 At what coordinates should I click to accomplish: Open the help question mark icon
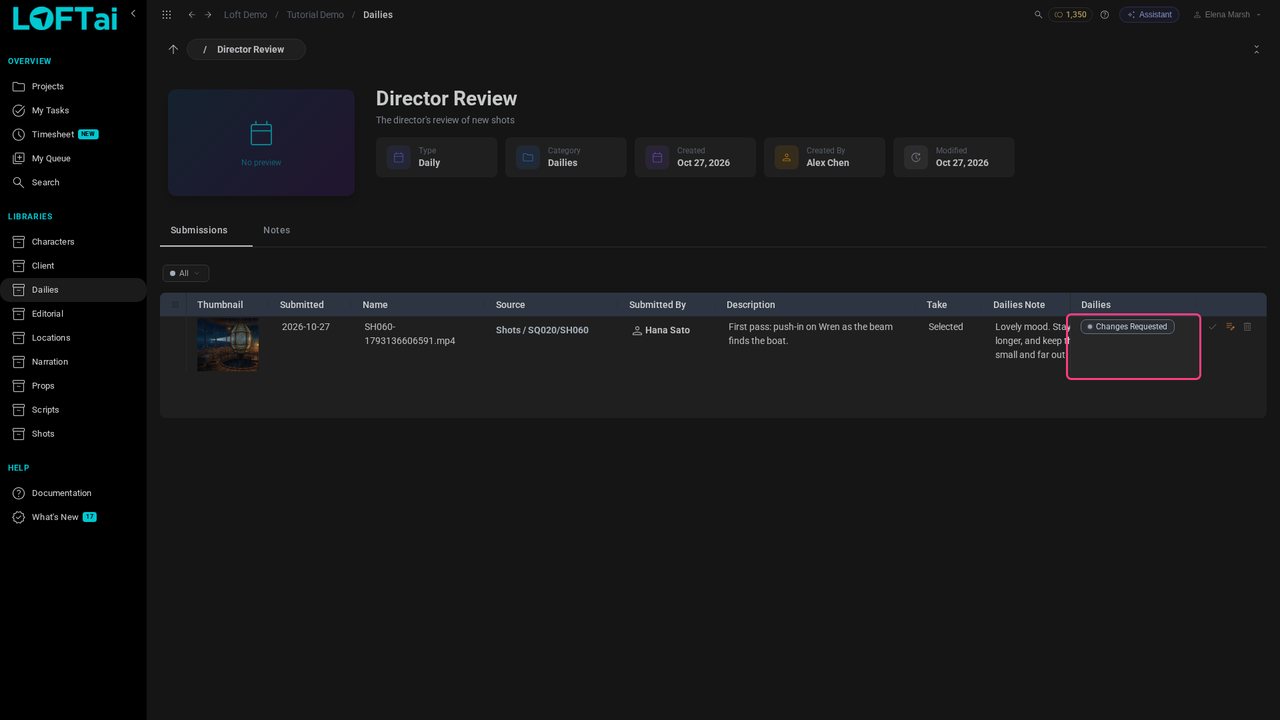[1105, 15]
